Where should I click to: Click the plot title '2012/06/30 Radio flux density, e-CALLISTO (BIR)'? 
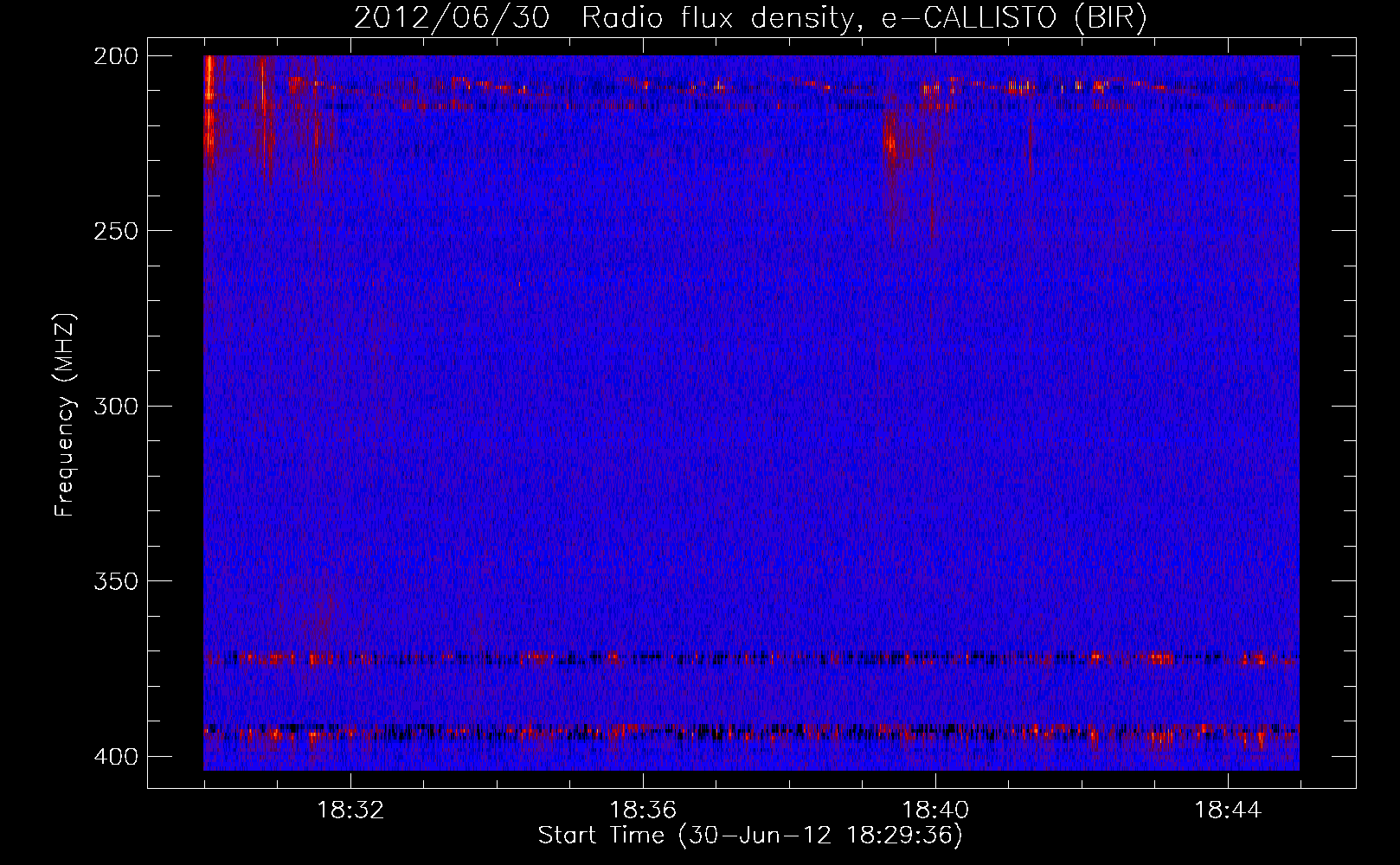(750, 18)
